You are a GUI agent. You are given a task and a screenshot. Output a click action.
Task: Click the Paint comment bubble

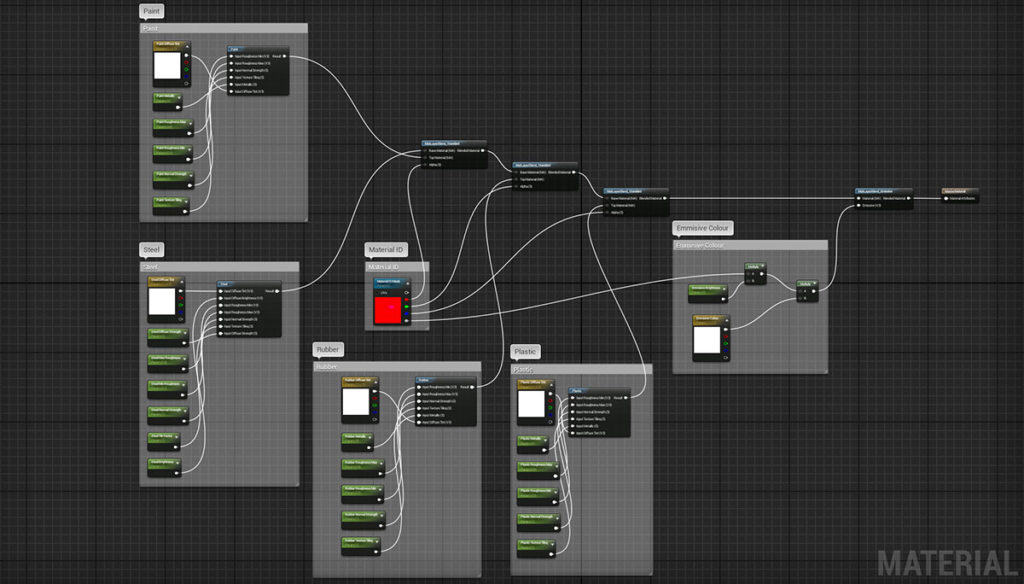click(152, 11)
